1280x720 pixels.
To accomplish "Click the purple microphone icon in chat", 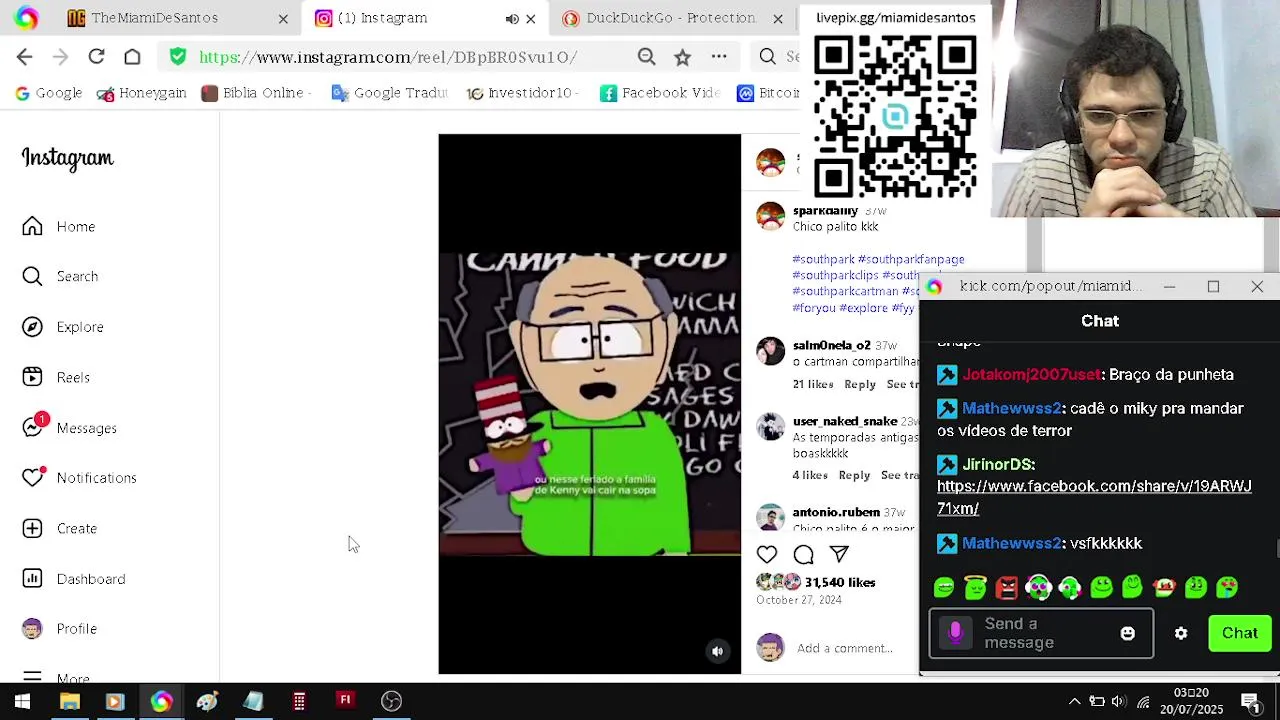I will 955,634.
